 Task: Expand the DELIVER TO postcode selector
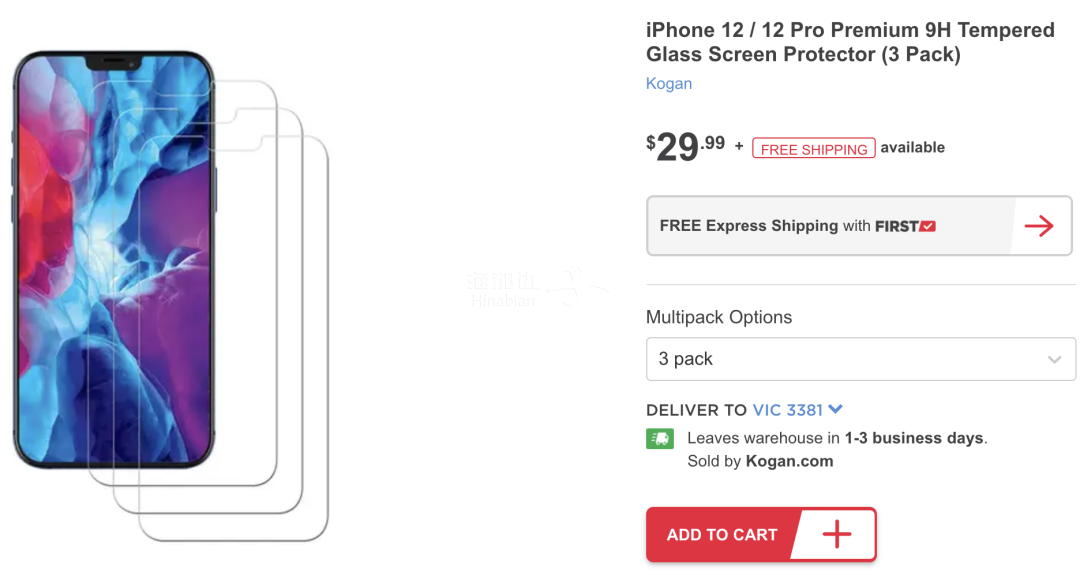(798, 410)
